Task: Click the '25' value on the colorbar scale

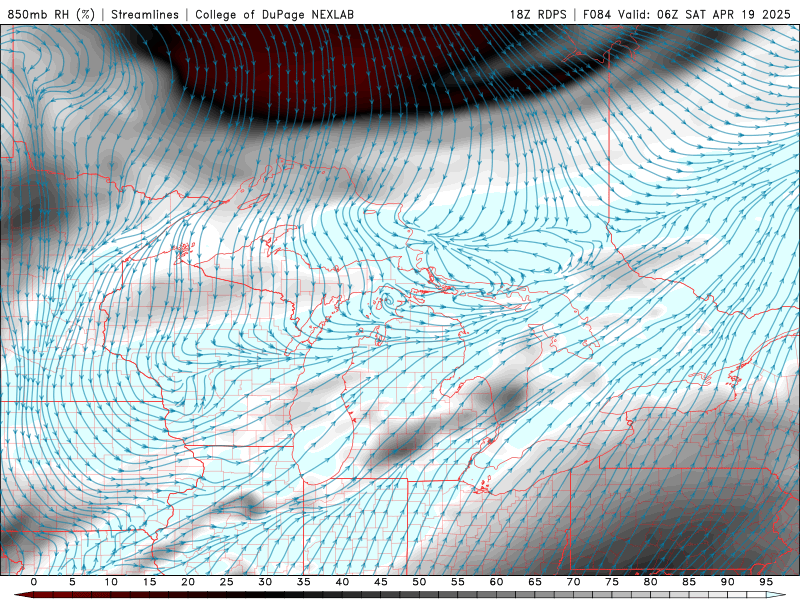Action: click(227, 582)
